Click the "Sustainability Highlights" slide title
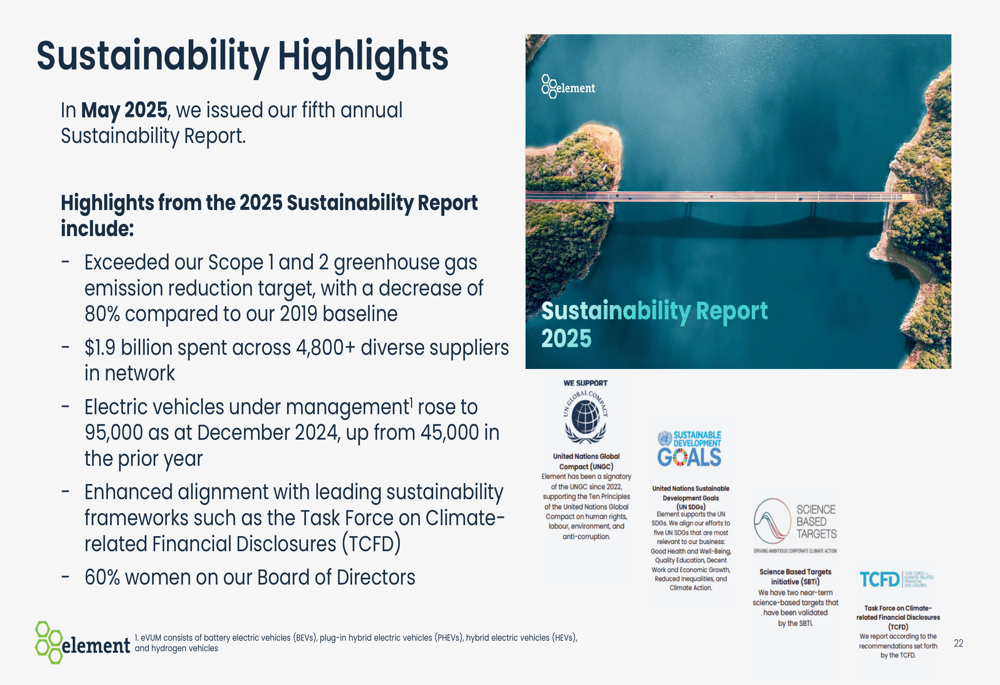This screenshot has height=685, width=1000. (x=242, y=56)
